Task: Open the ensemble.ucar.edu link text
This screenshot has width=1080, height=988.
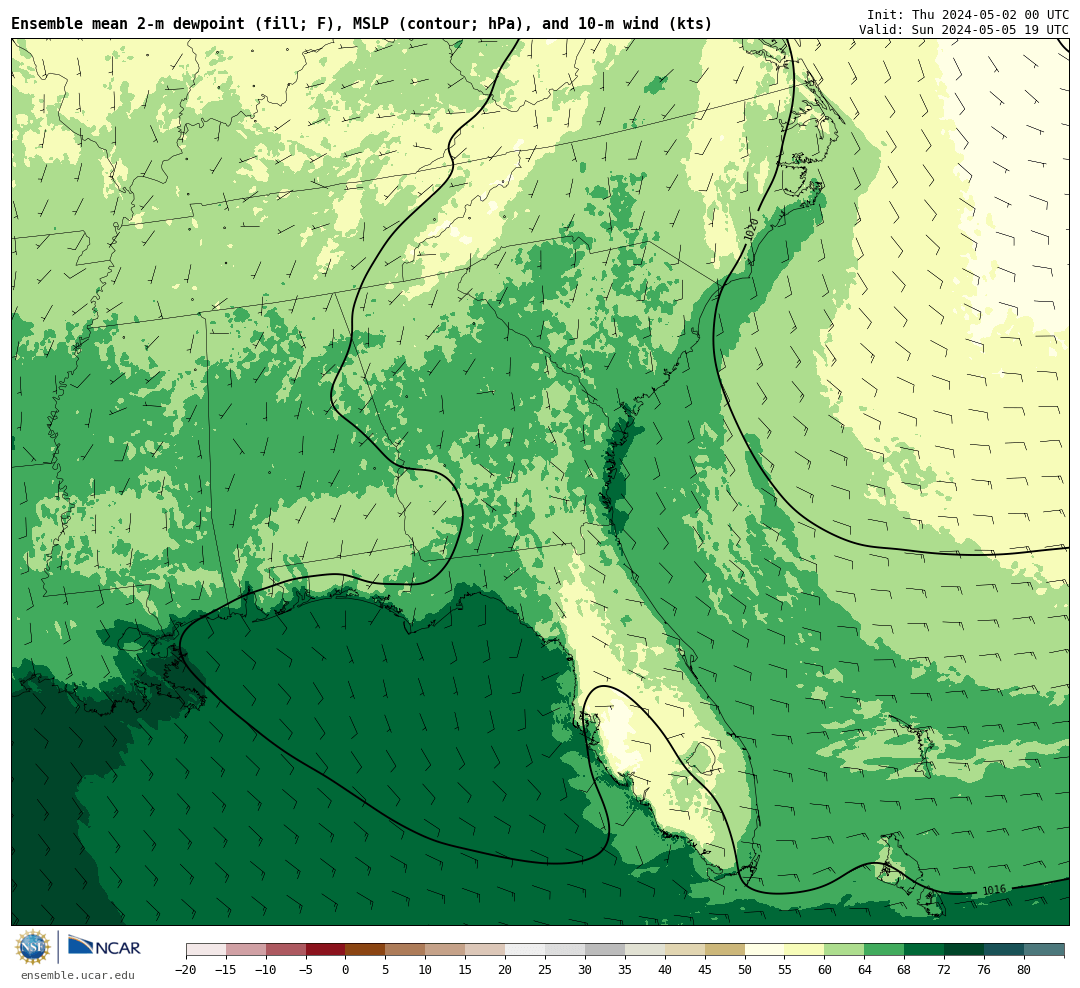Action: coord(78,975)
